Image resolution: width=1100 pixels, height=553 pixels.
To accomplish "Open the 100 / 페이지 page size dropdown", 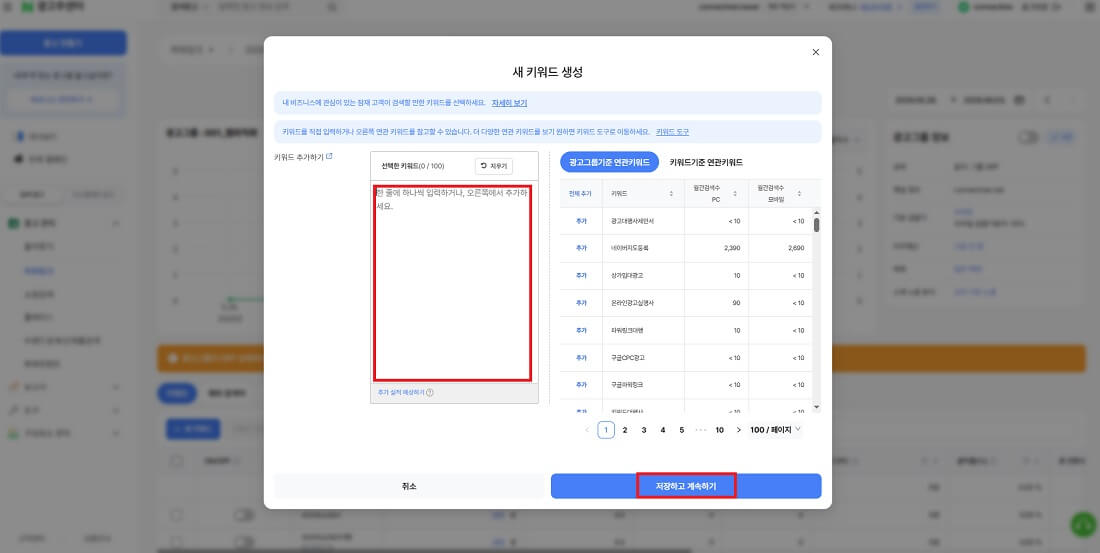I will 775,429.
